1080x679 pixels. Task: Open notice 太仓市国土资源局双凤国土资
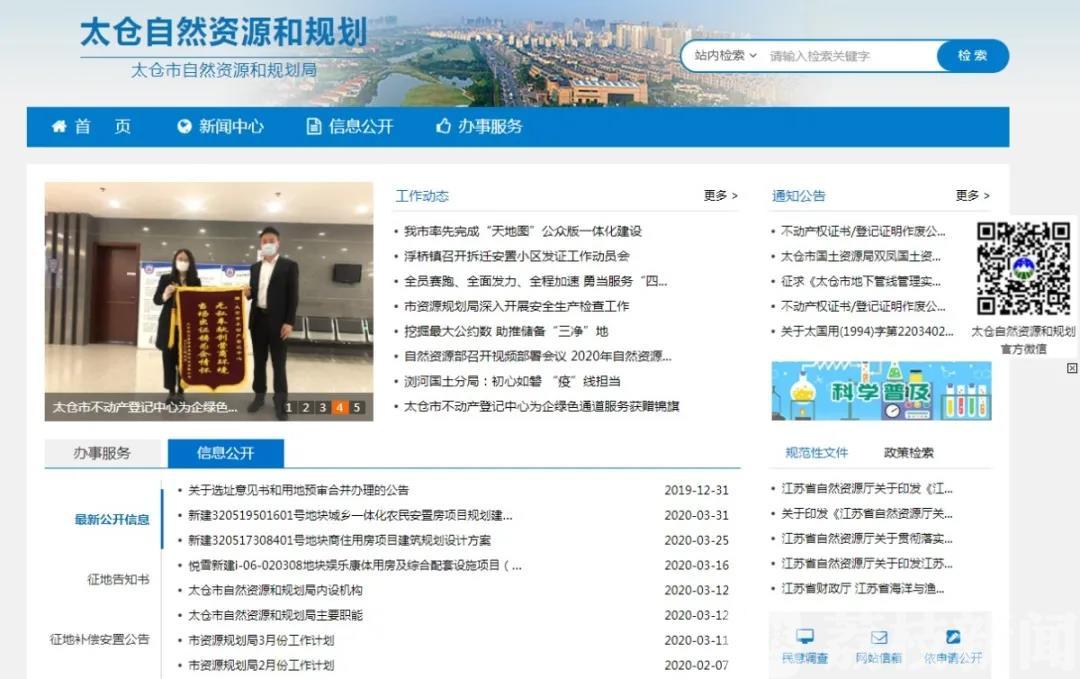(860, 256)
